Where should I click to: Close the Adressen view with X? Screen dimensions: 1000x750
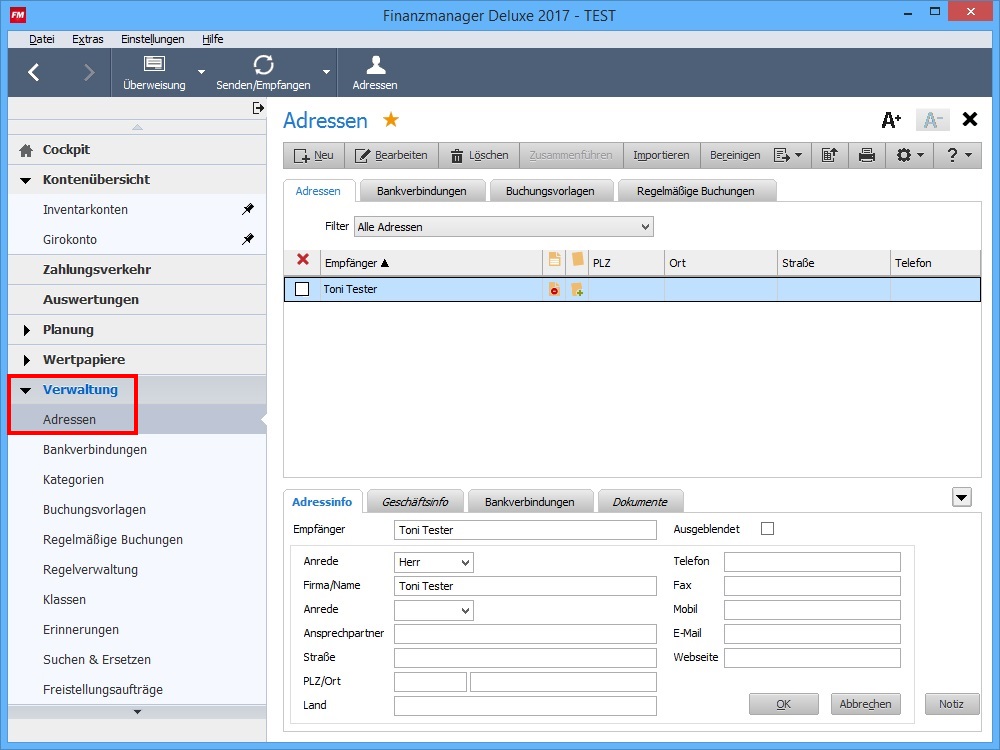coord(969,119)
